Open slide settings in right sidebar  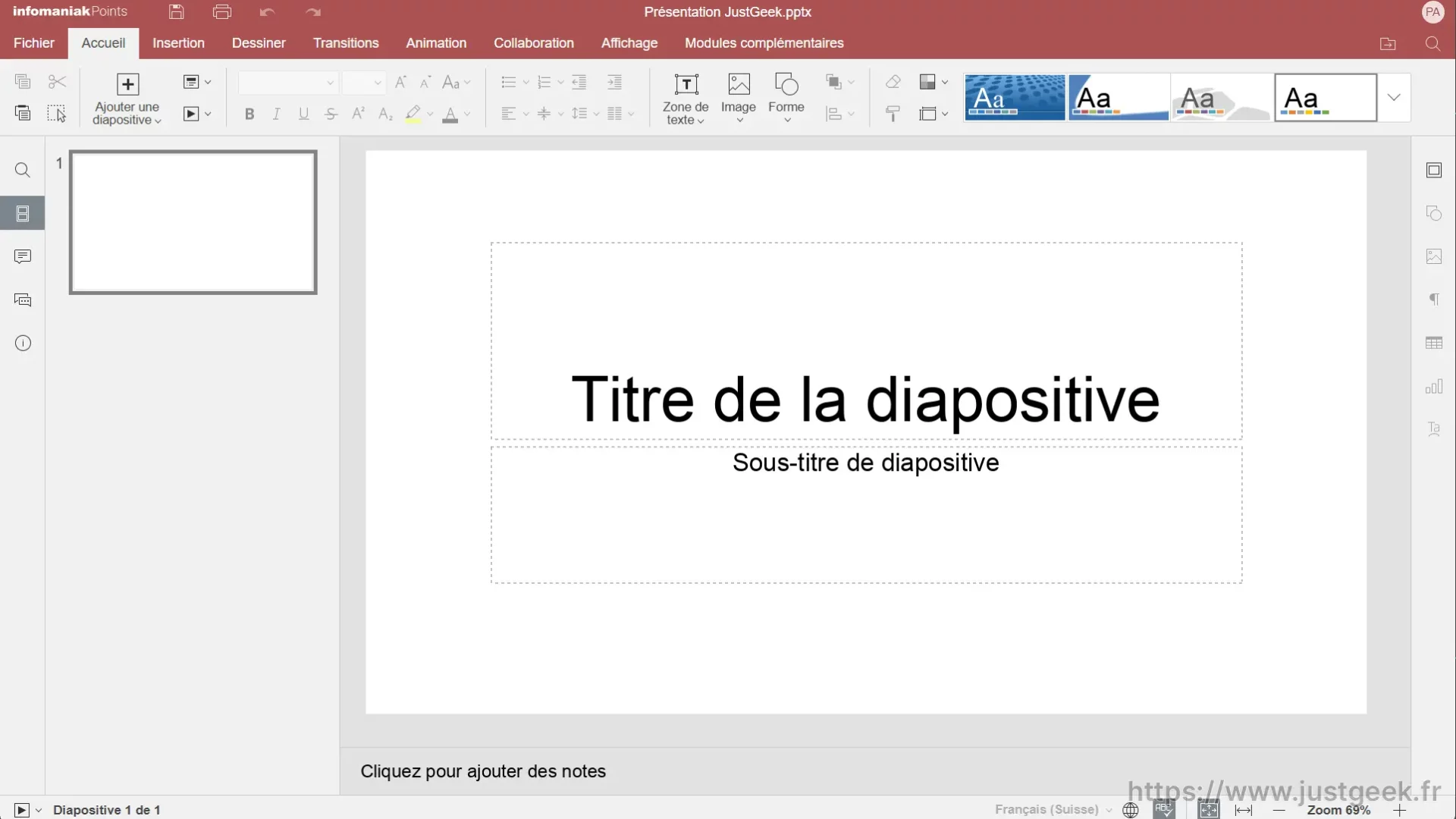pos(1434,170)
